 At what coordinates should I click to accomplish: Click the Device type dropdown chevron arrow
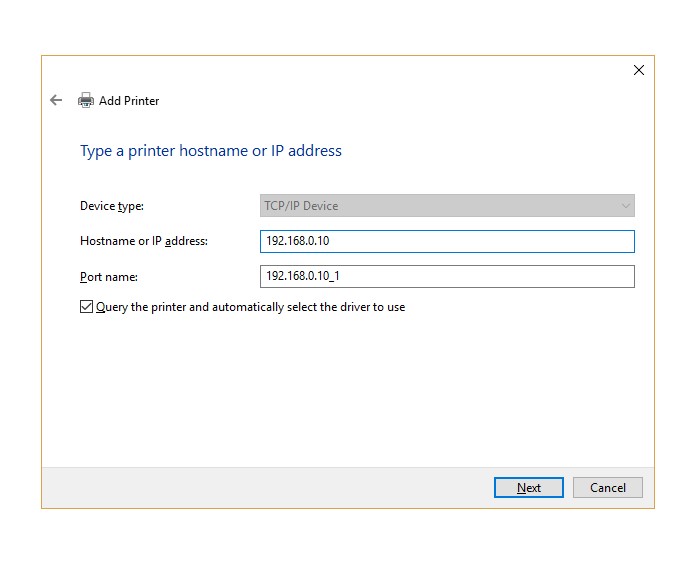click(x=626, y=206)
